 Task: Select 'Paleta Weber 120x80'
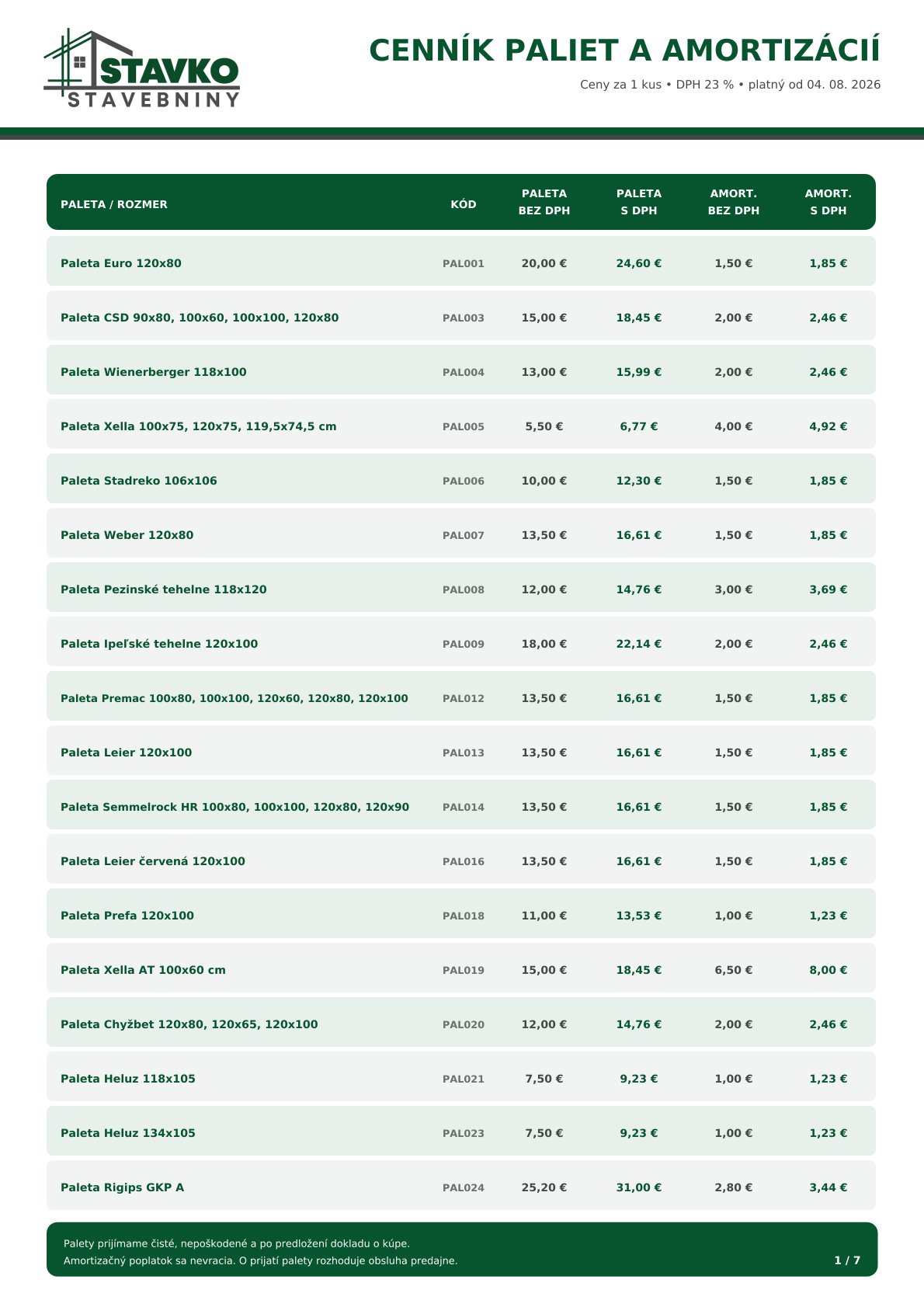pyautogui.click(x=127, y=535)
